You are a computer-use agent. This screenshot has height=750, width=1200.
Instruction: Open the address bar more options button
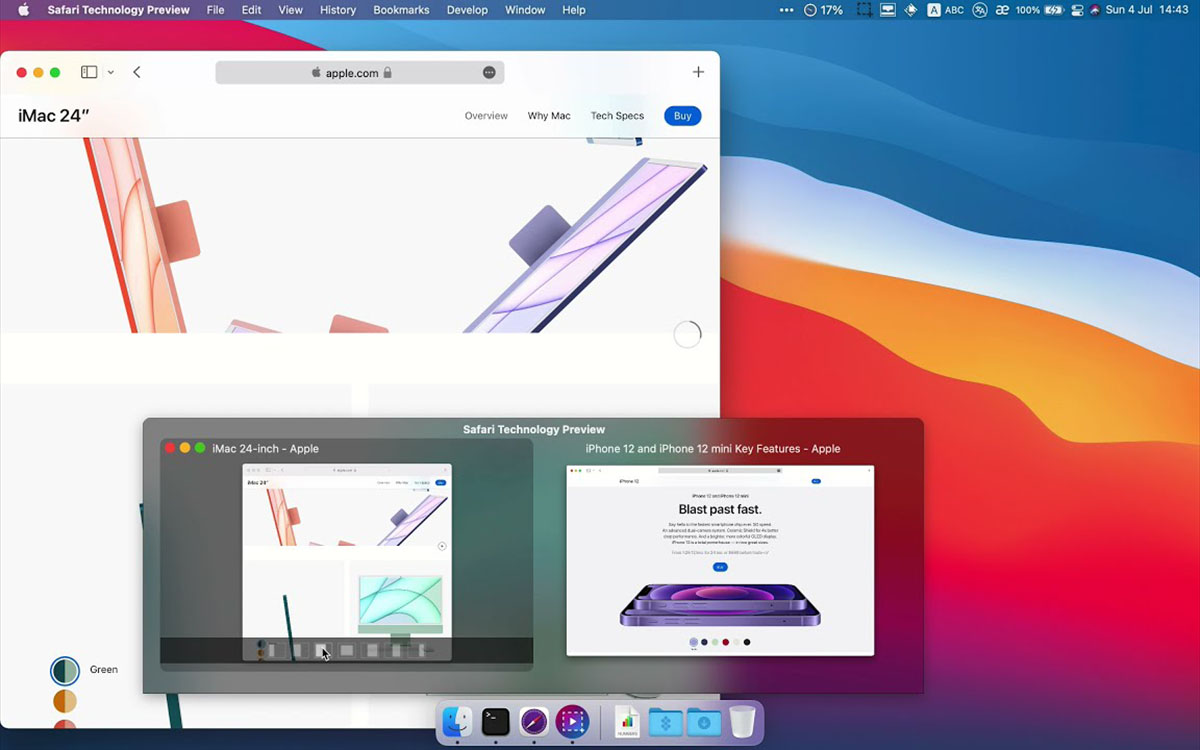click(489, 72)
